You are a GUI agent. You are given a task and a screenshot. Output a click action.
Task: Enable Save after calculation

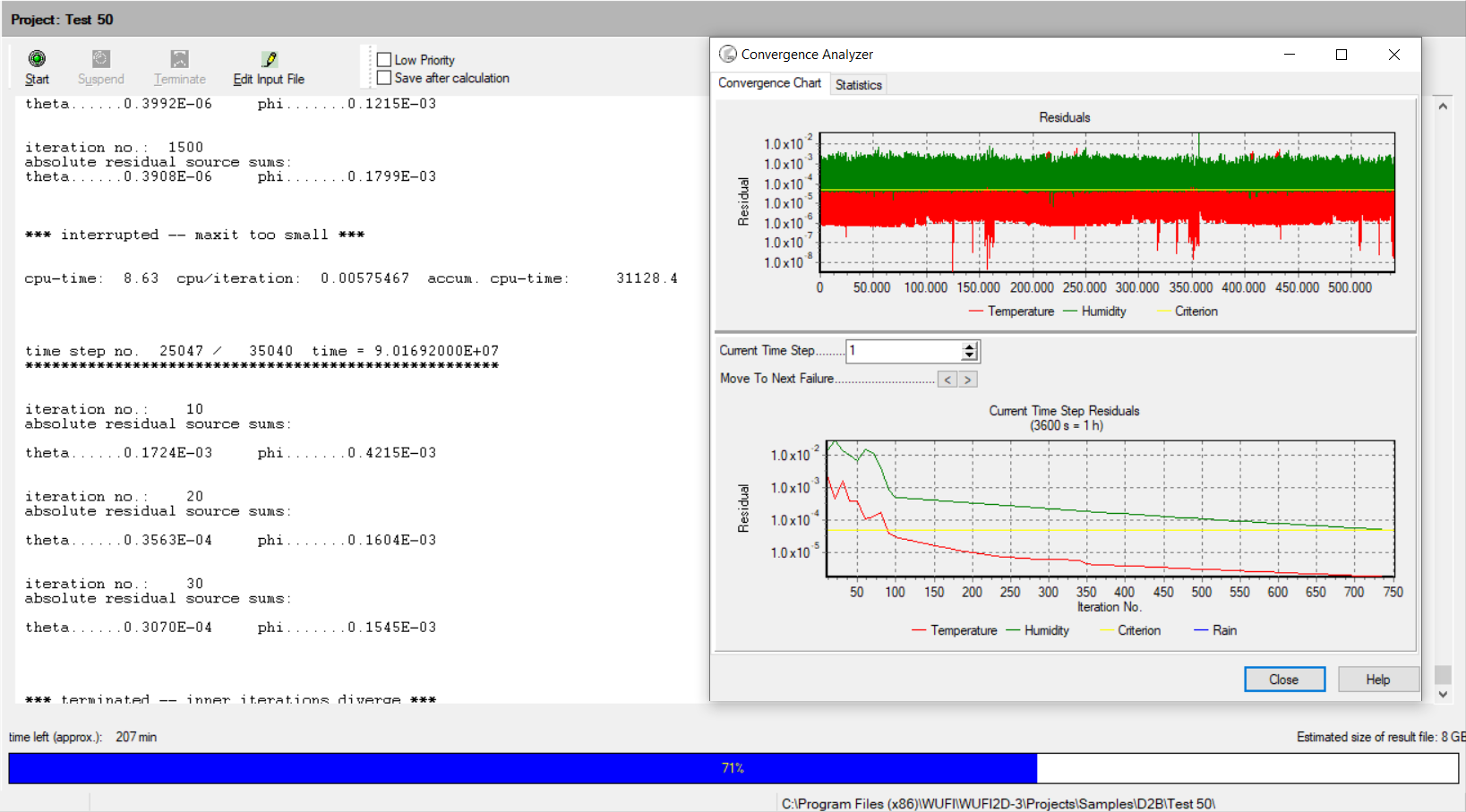pos(385,78)
